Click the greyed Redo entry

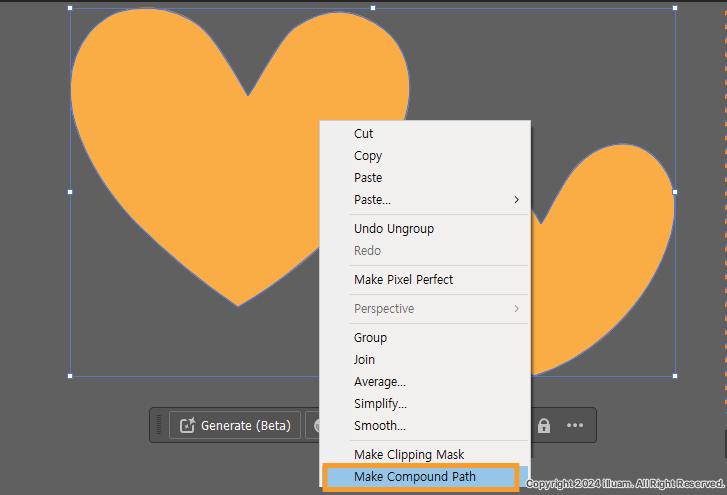coord(425,251)
